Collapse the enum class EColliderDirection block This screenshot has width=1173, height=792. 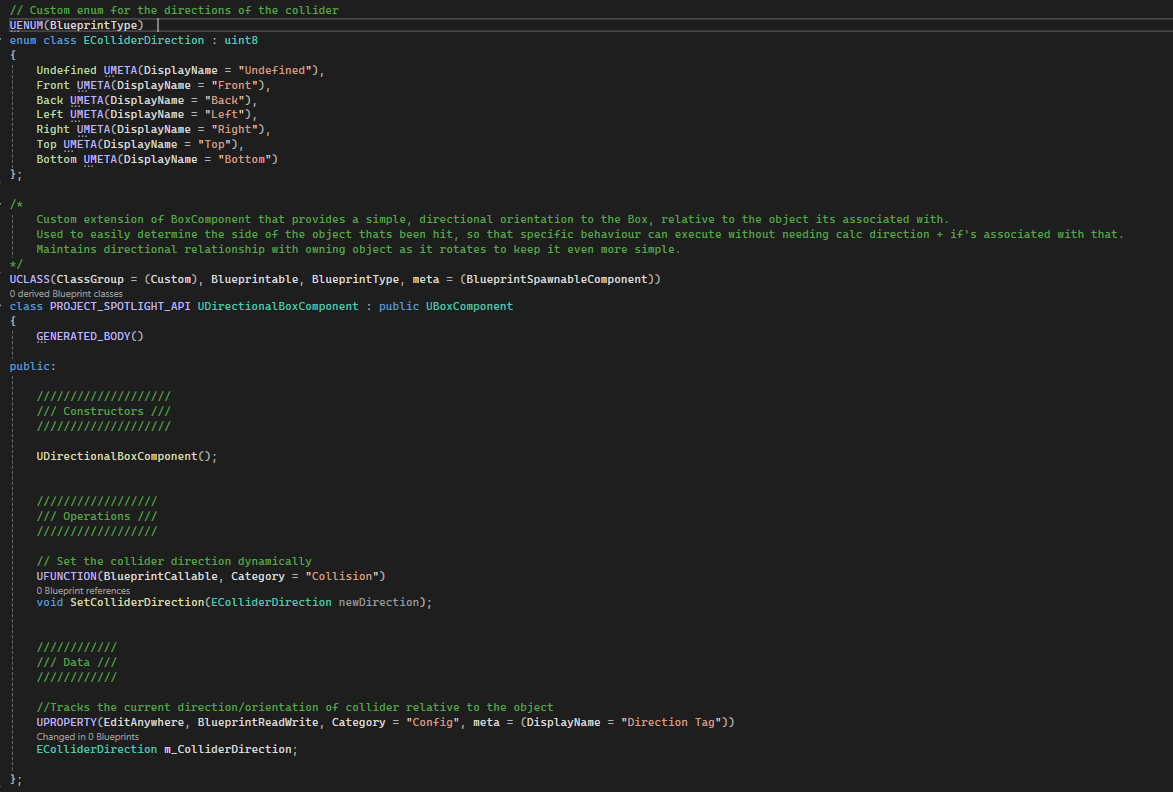(x=4, y=40)
